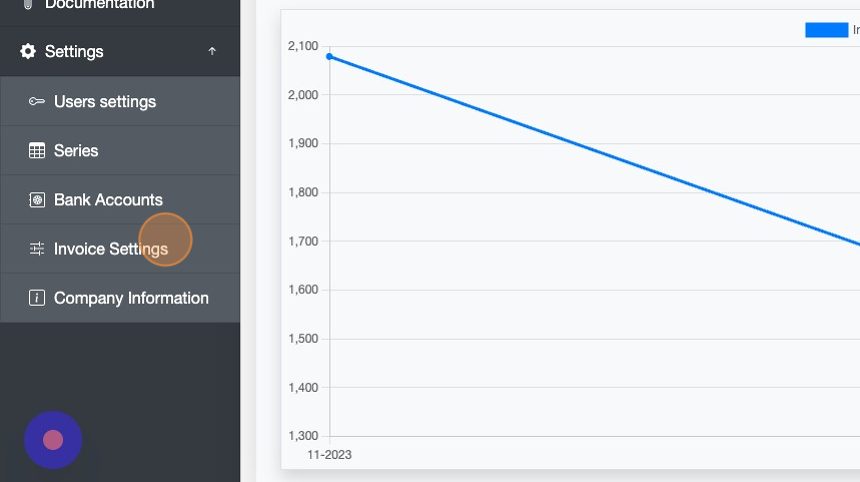Click the 11-2023 x-axis label
The image size is (860, 482).
[329, 455]
